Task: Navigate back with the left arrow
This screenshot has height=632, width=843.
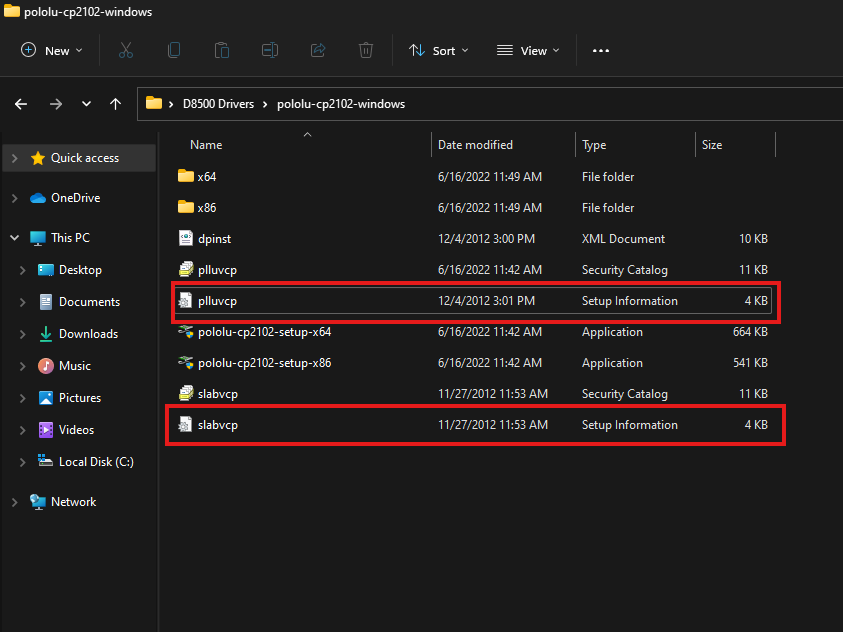Action: (22, 104)
